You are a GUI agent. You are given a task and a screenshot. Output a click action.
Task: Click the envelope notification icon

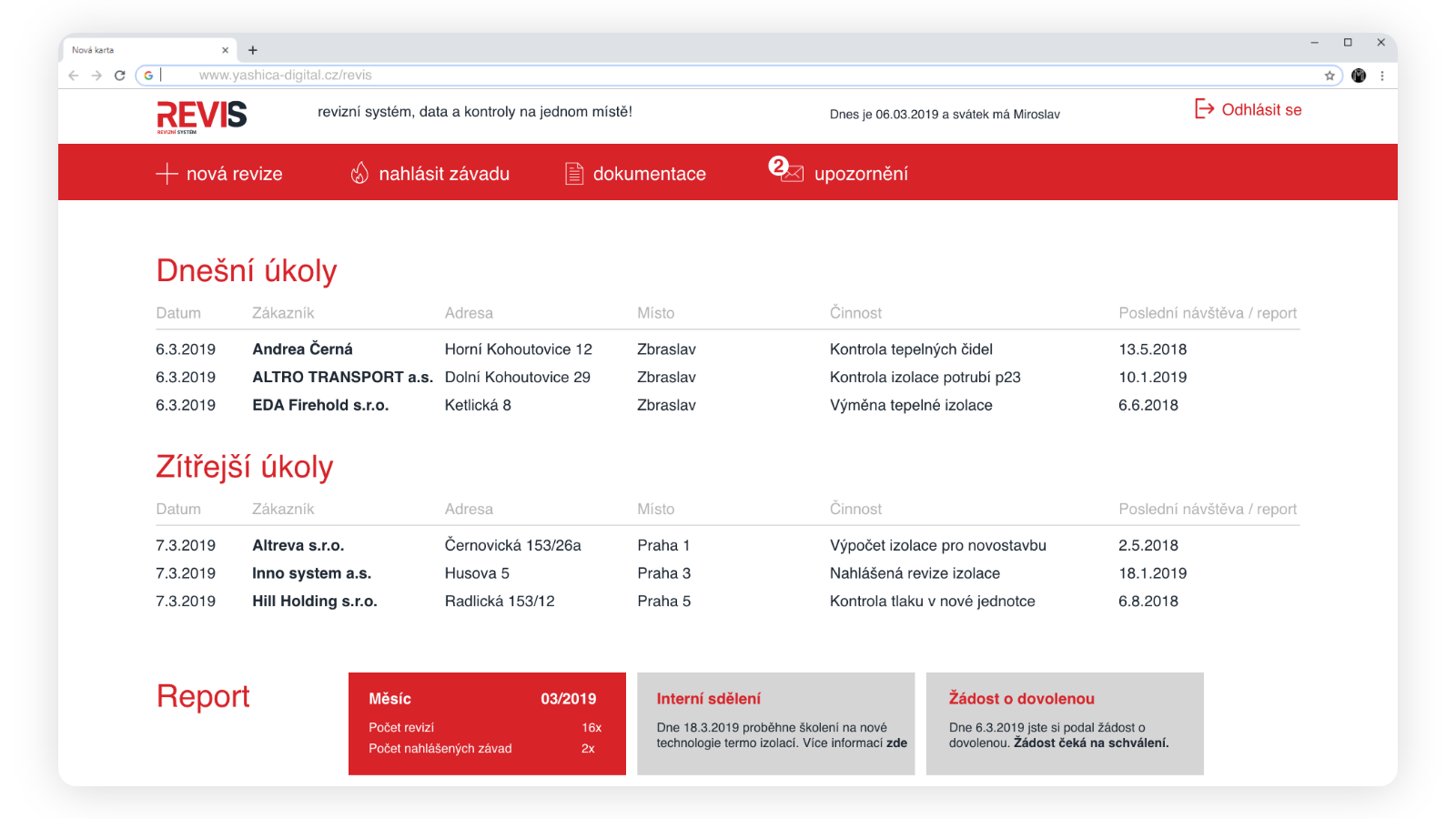787,170
